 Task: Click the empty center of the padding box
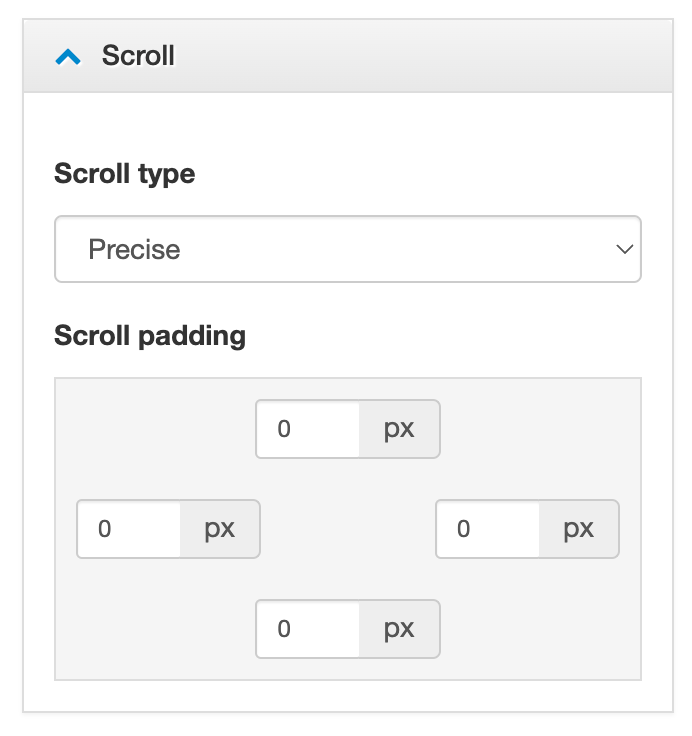click(x=348, y=529)
